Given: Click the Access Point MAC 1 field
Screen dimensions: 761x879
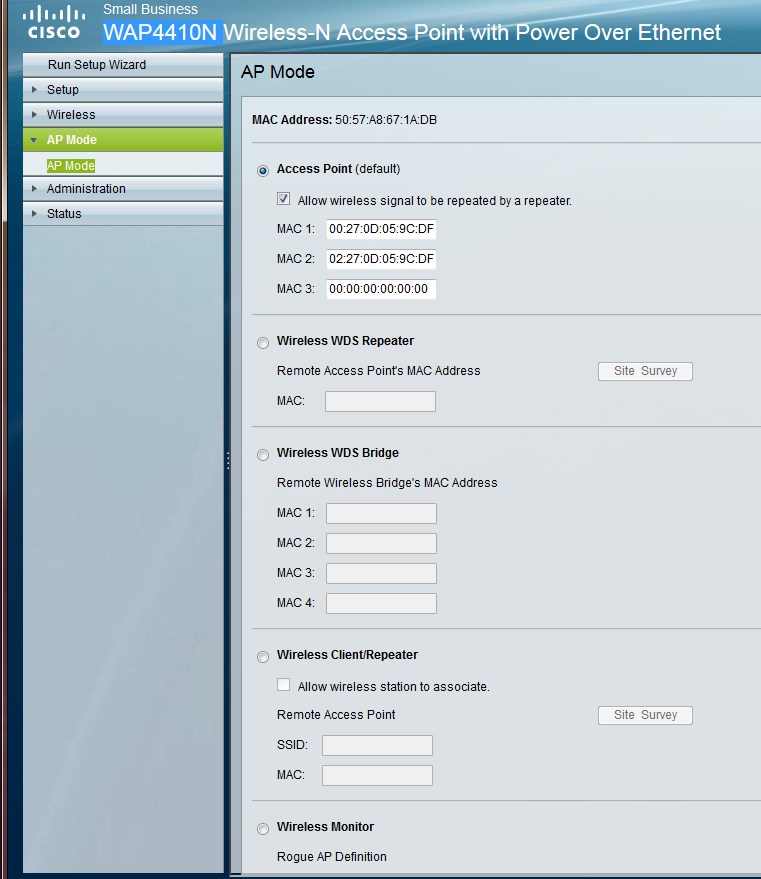Looking at the screenshot, I should tap(381, 229).
